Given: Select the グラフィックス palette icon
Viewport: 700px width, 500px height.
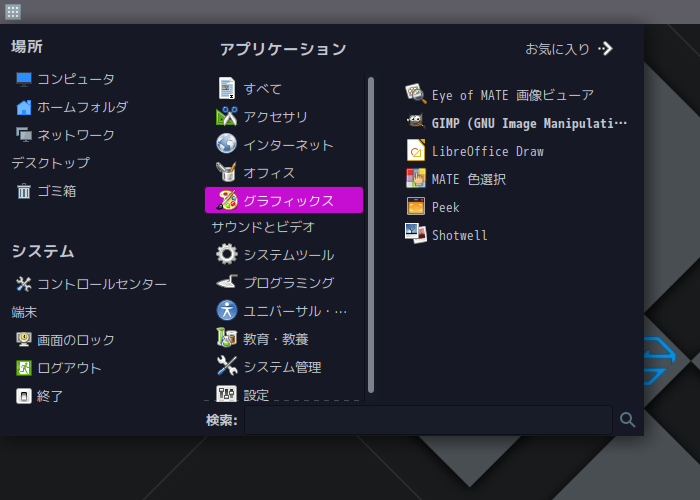Looking at the screenshot, I should click(227, 200).
